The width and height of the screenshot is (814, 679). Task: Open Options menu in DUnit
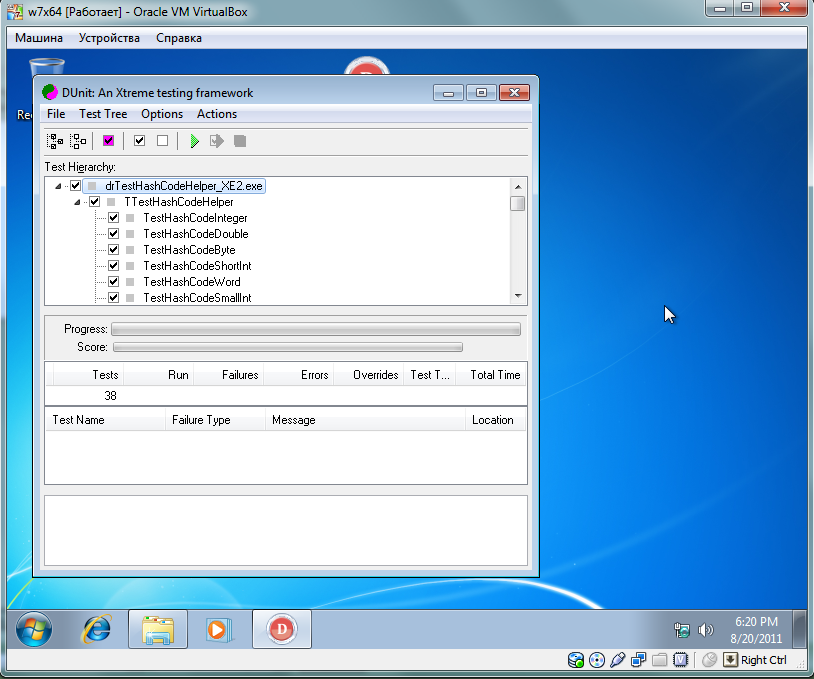[x=162, y=114]
